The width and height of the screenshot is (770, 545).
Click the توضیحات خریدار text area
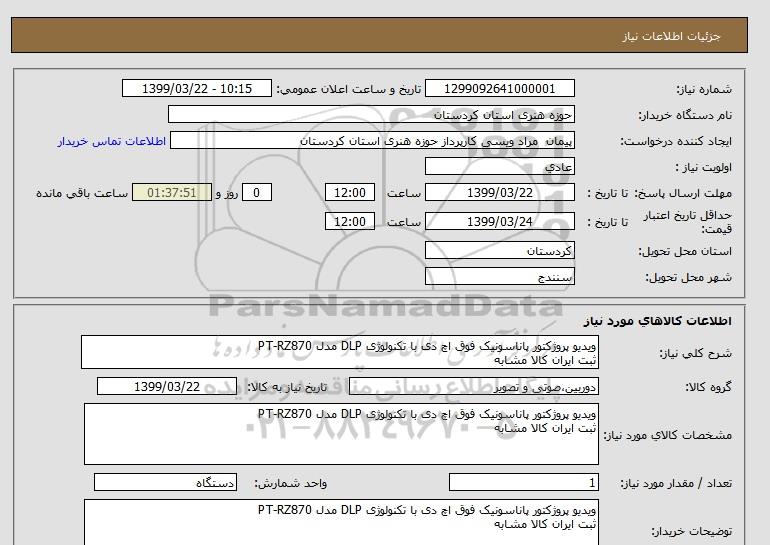click(341, 522)
